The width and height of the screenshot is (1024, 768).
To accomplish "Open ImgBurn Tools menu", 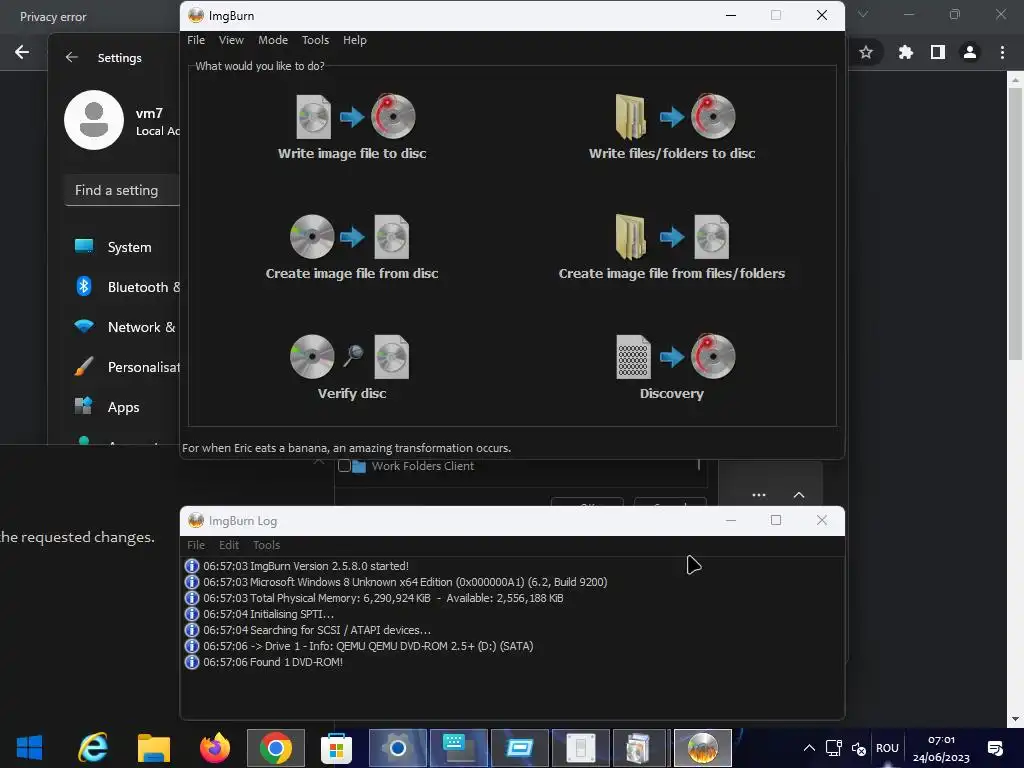I will [x=315, y=40].
